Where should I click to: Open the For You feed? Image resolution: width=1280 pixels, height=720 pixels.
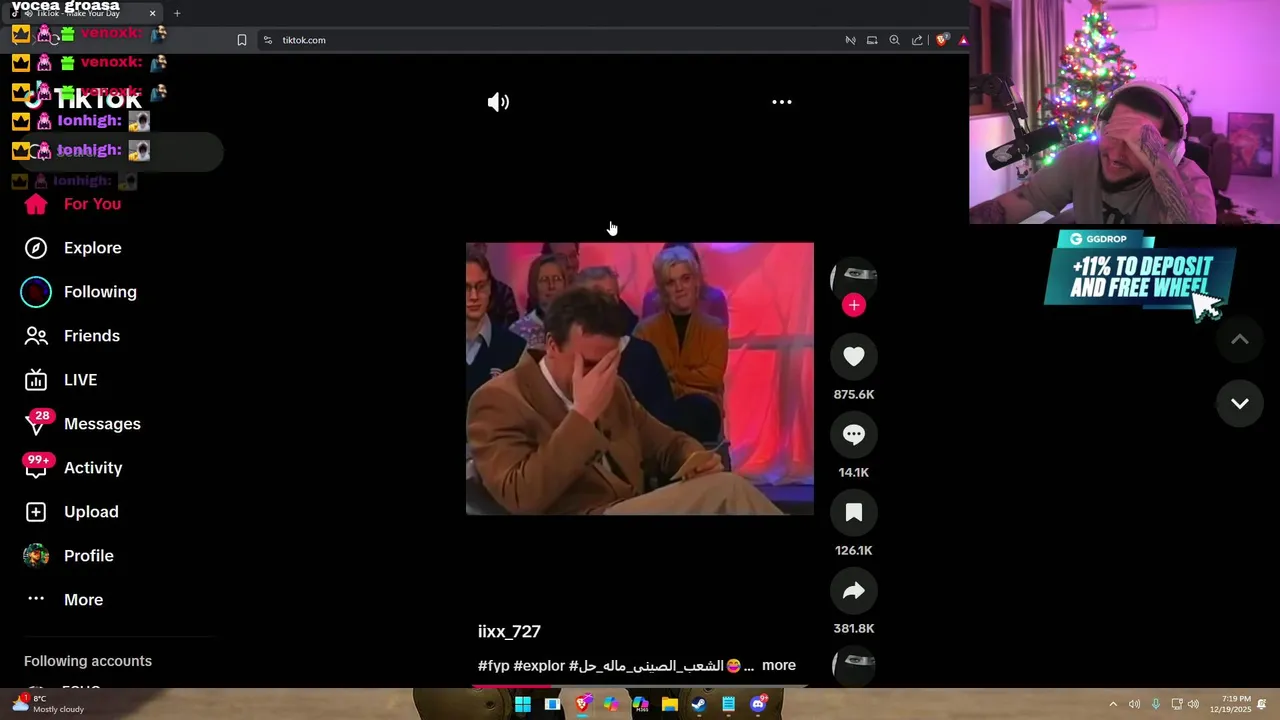(x=92, y=204)
